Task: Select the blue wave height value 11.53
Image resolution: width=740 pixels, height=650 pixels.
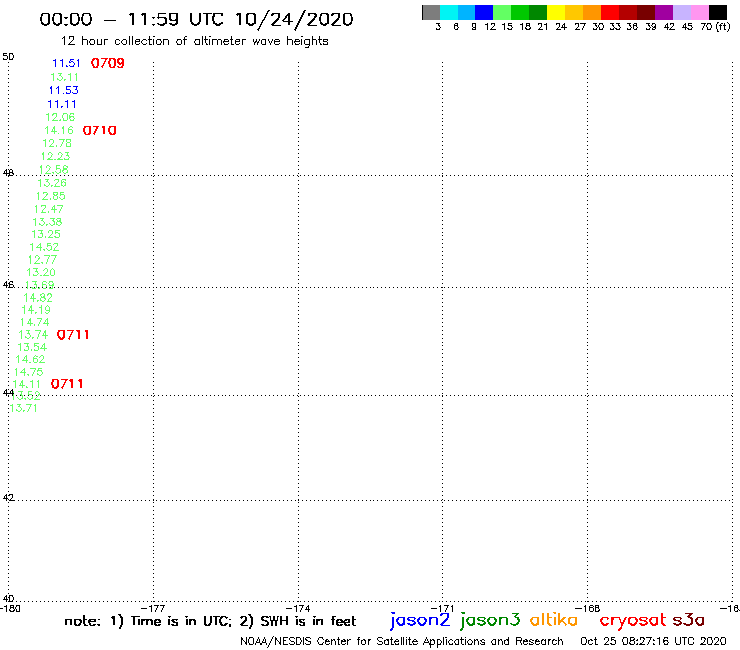Action: [x=64, y=90]
